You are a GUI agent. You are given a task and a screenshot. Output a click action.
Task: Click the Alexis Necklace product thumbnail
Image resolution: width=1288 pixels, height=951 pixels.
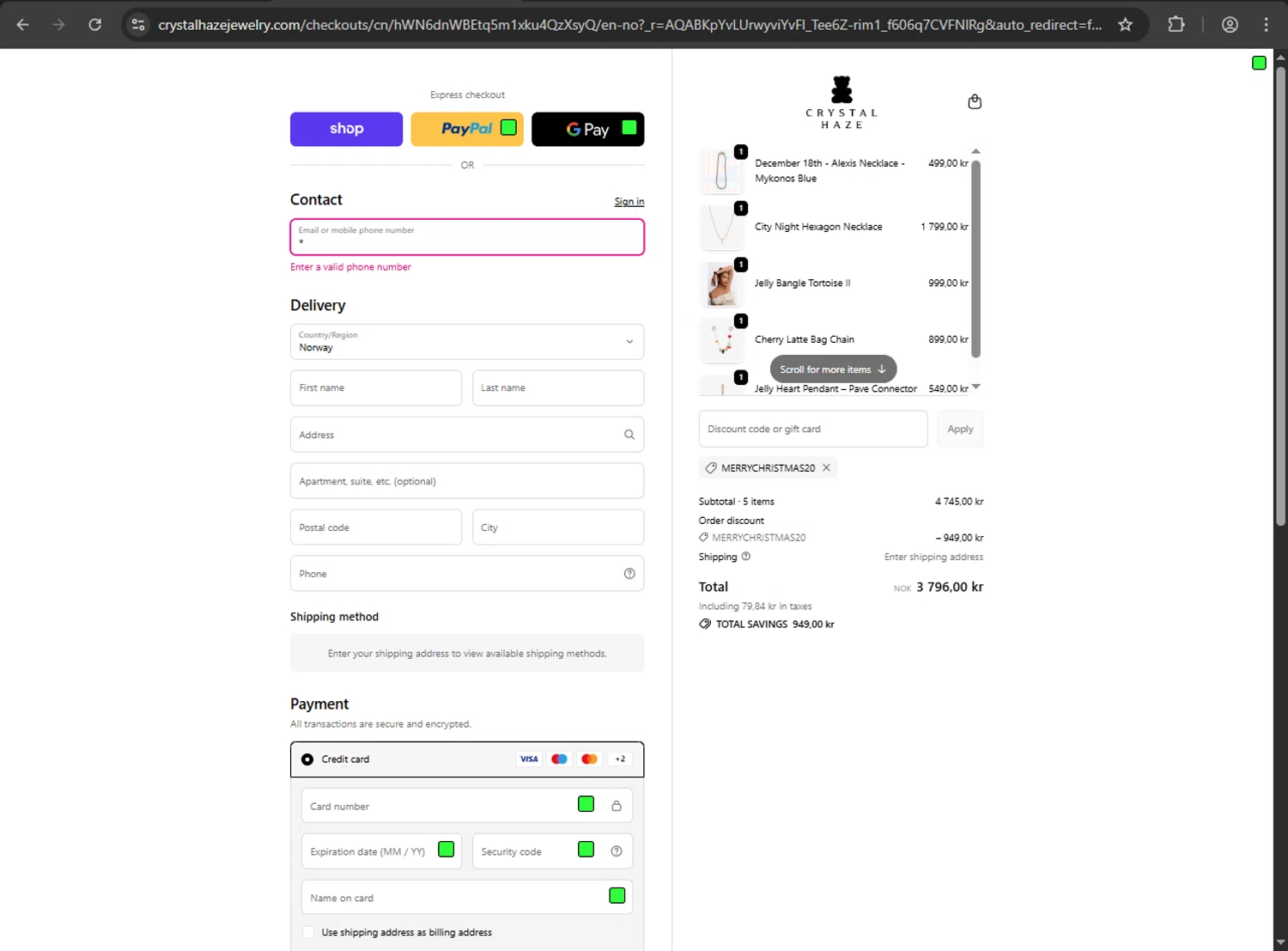721,171
